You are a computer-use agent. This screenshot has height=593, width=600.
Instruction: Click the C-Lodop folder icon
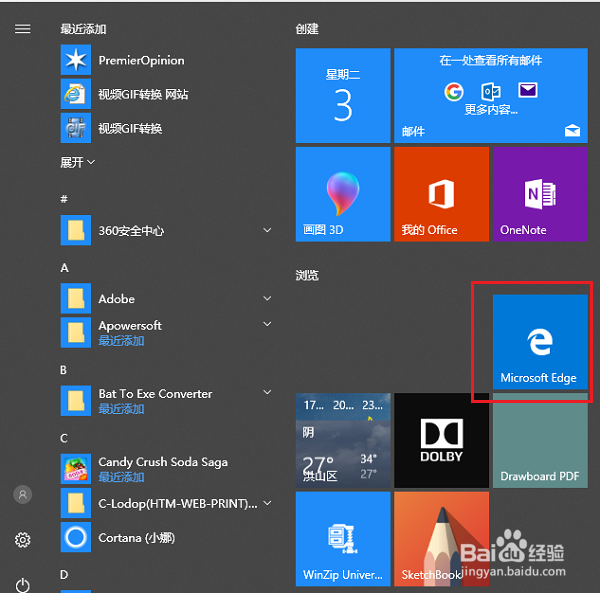pyautogui.click(x=76, y=503)
